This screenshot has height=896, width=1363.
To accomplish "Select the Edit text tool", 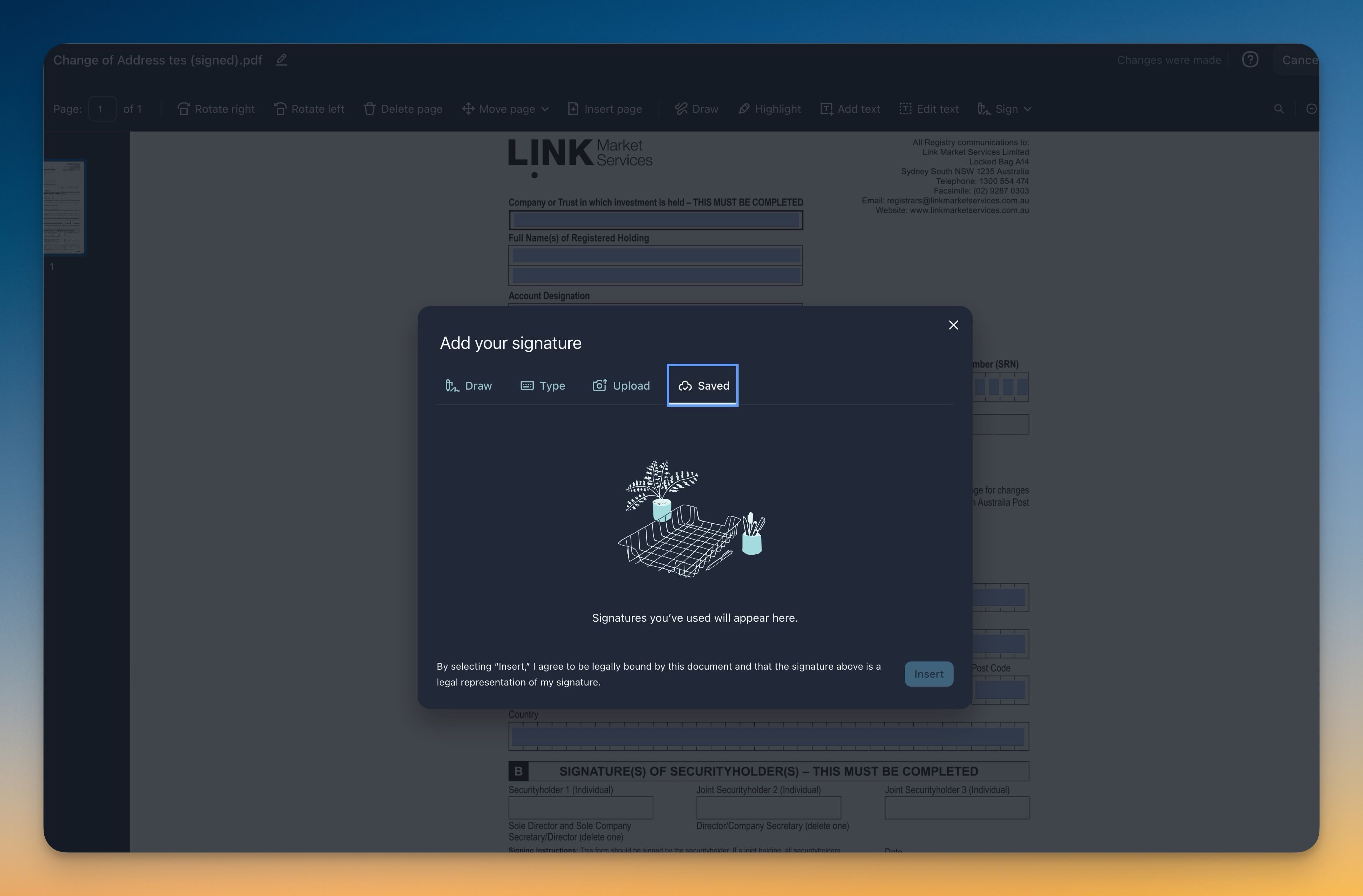I will 929,109.
